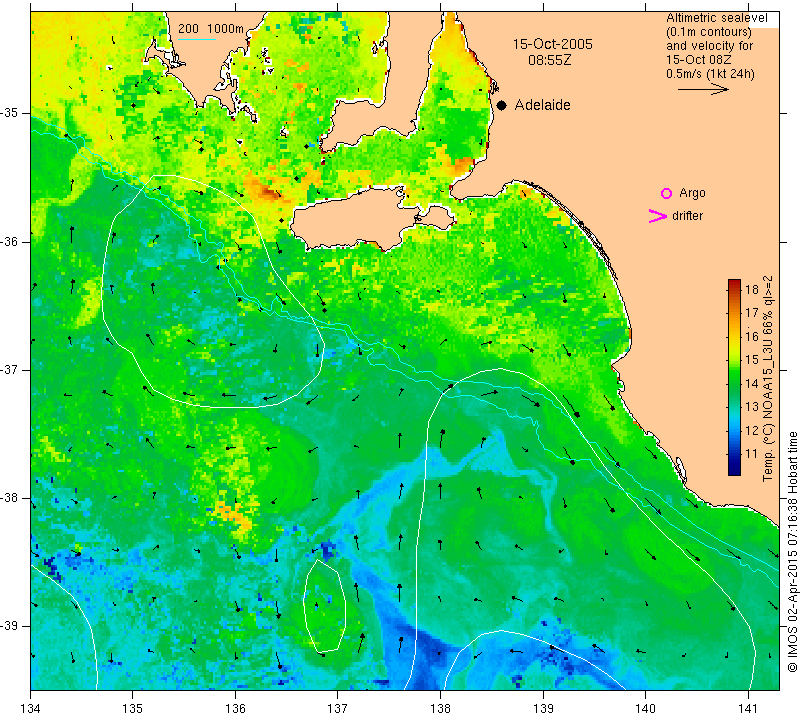Viewport: 800px width, 720px height.
Task: Click the '0.5m/s (1kt 24h)' text
Action: point(710,74)
